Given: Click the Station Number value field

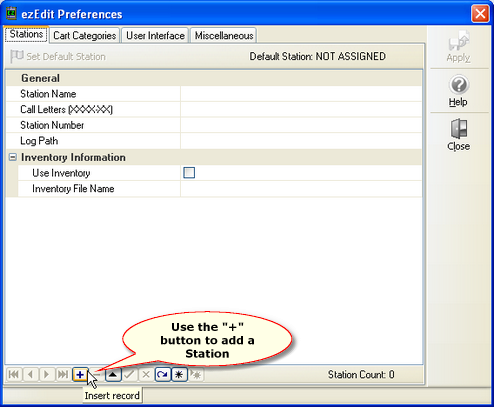Looking at the screenshot, I should click(301, 125).
